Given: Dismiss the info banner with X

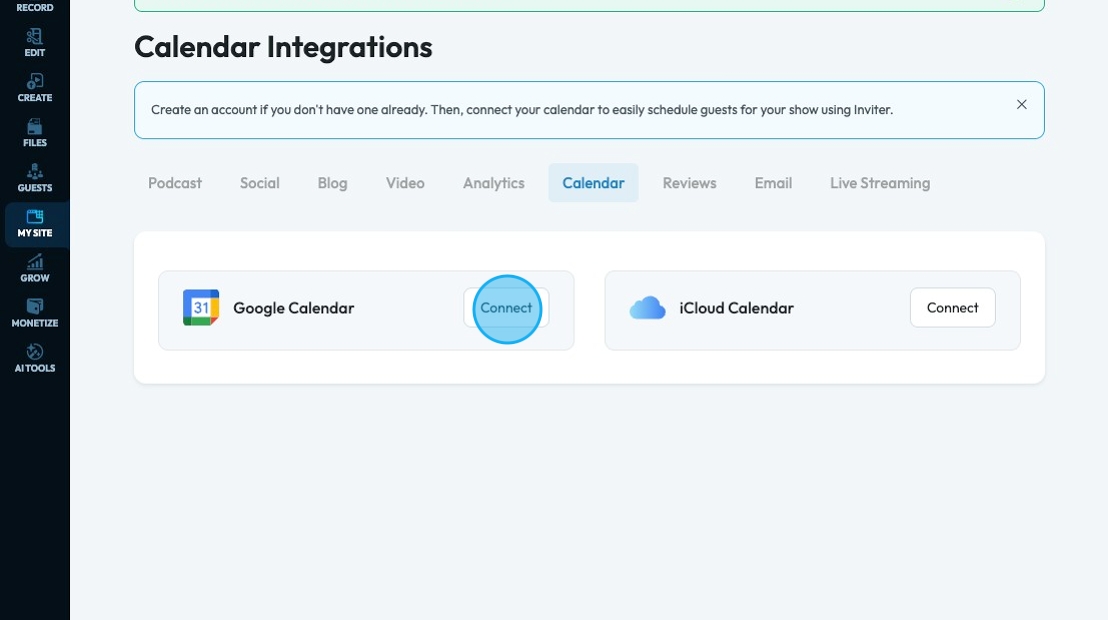Looking at the screenshot, I should (1021, 105).
